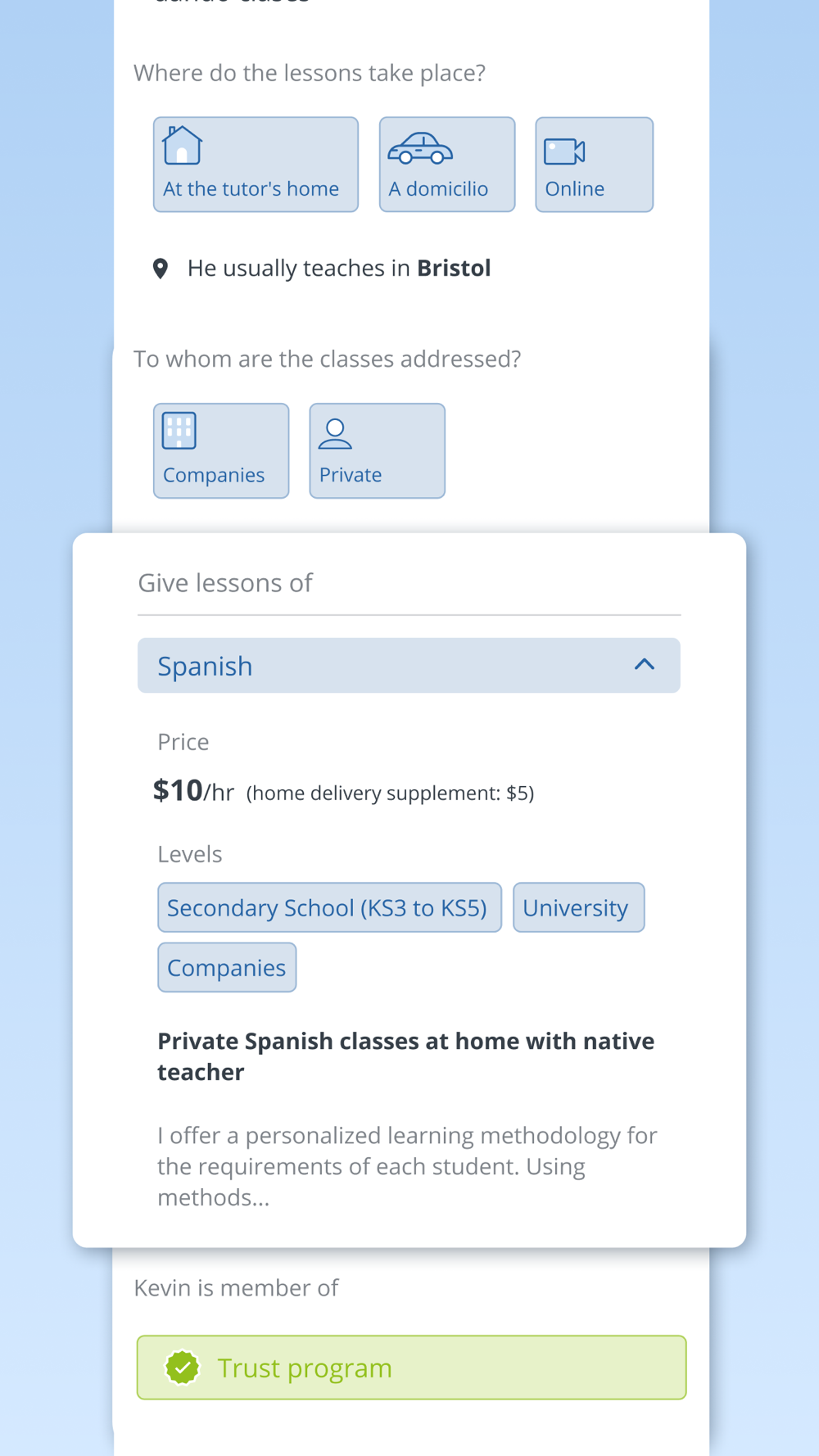Expand the truncated lesson description text
The image size is (819, 1456).
pyautogui.click(x=407, y=1166)
